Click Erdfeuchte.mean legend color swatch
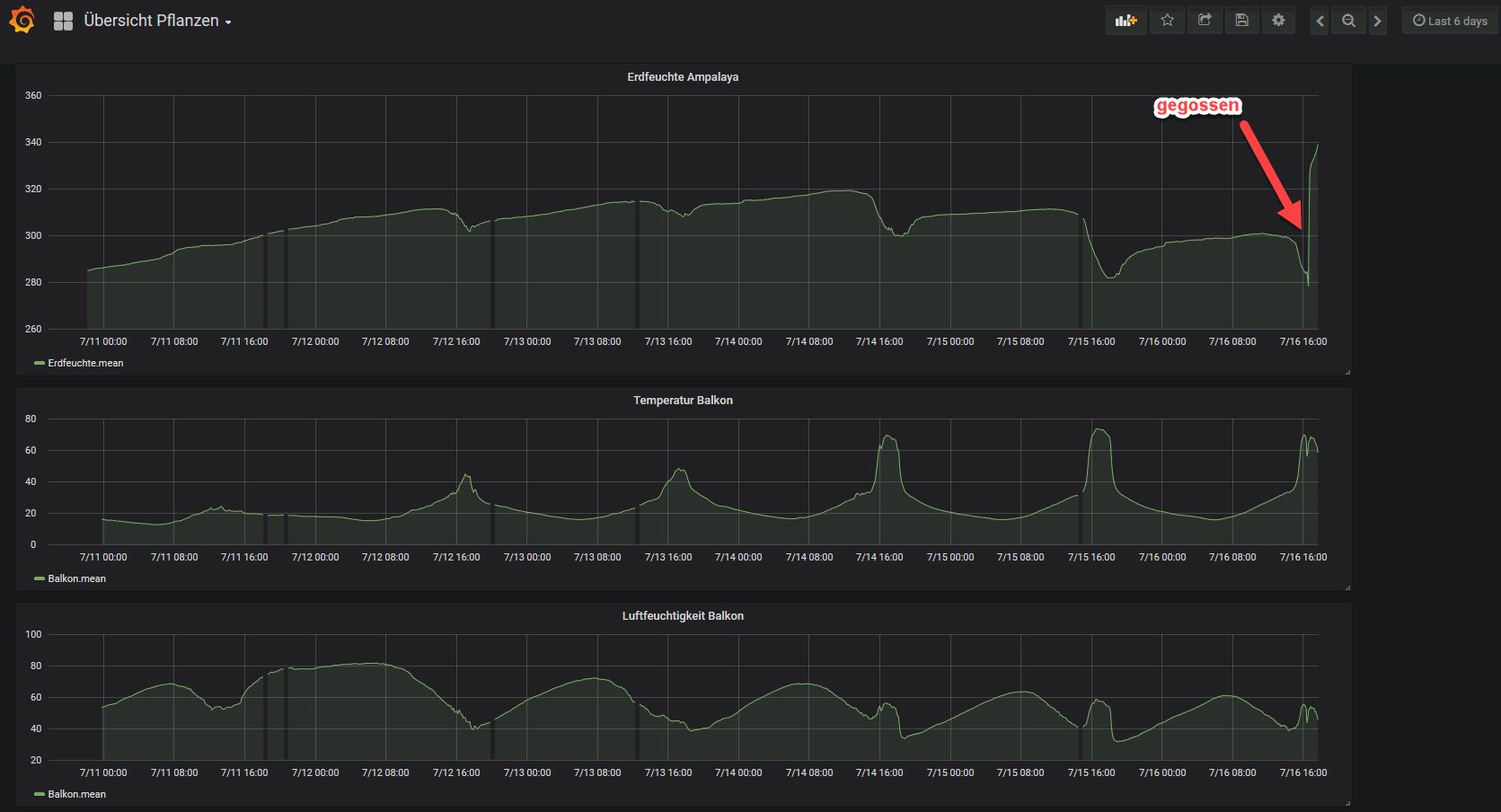Image resolution: width=1501 pixels, height=812 pixels. coord(40,363)
